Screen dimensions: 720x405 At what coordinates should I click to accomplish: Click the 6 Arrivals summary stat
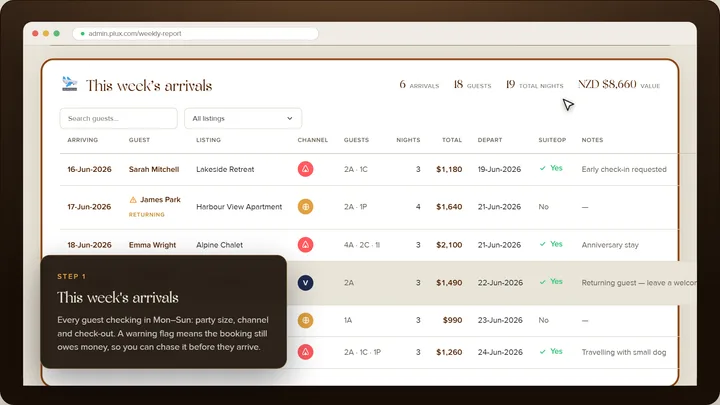(x=419, y=85)
